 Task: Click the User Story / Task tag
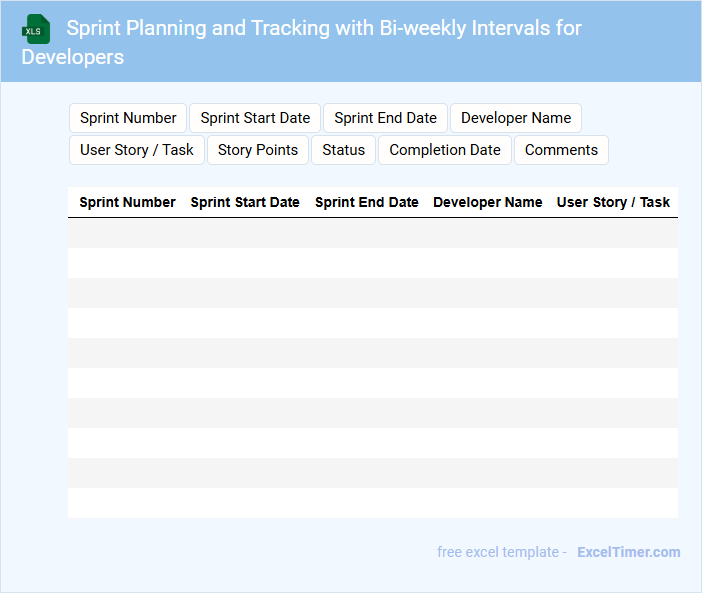(137, 150)
